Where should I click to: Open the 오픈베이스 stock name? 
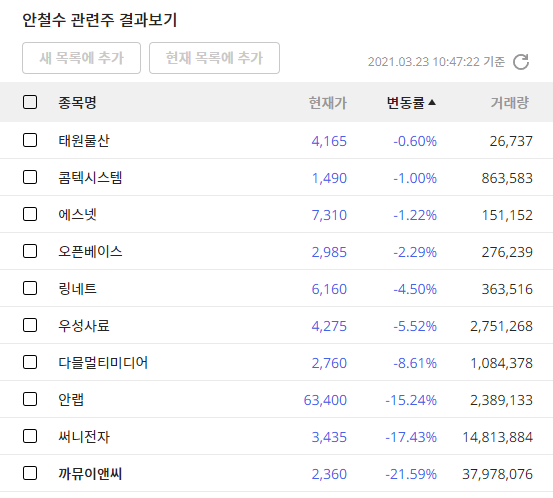pos(90,251)
